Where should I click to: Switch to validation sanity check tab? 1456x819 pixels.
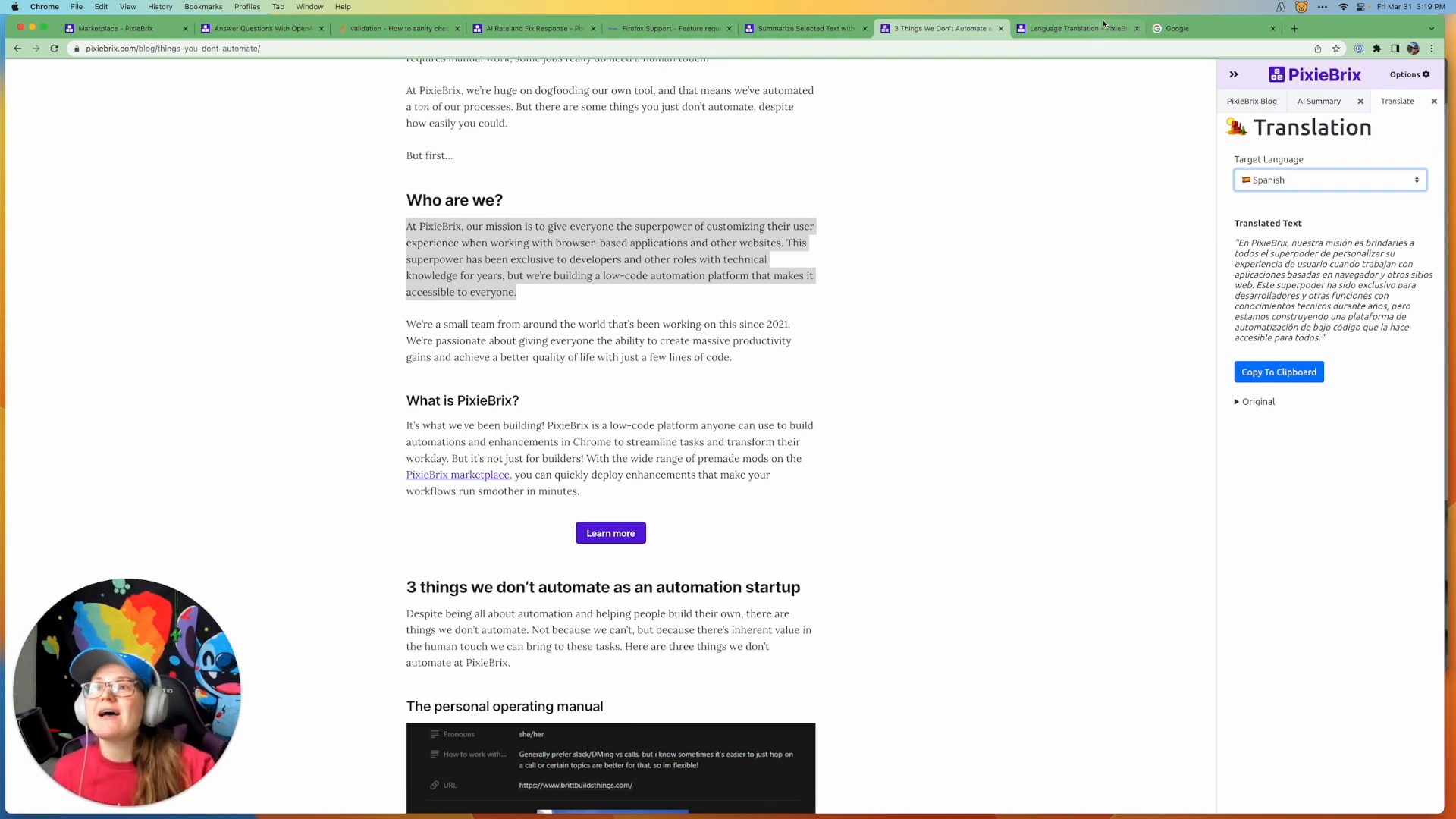click(x=397, y=28)
